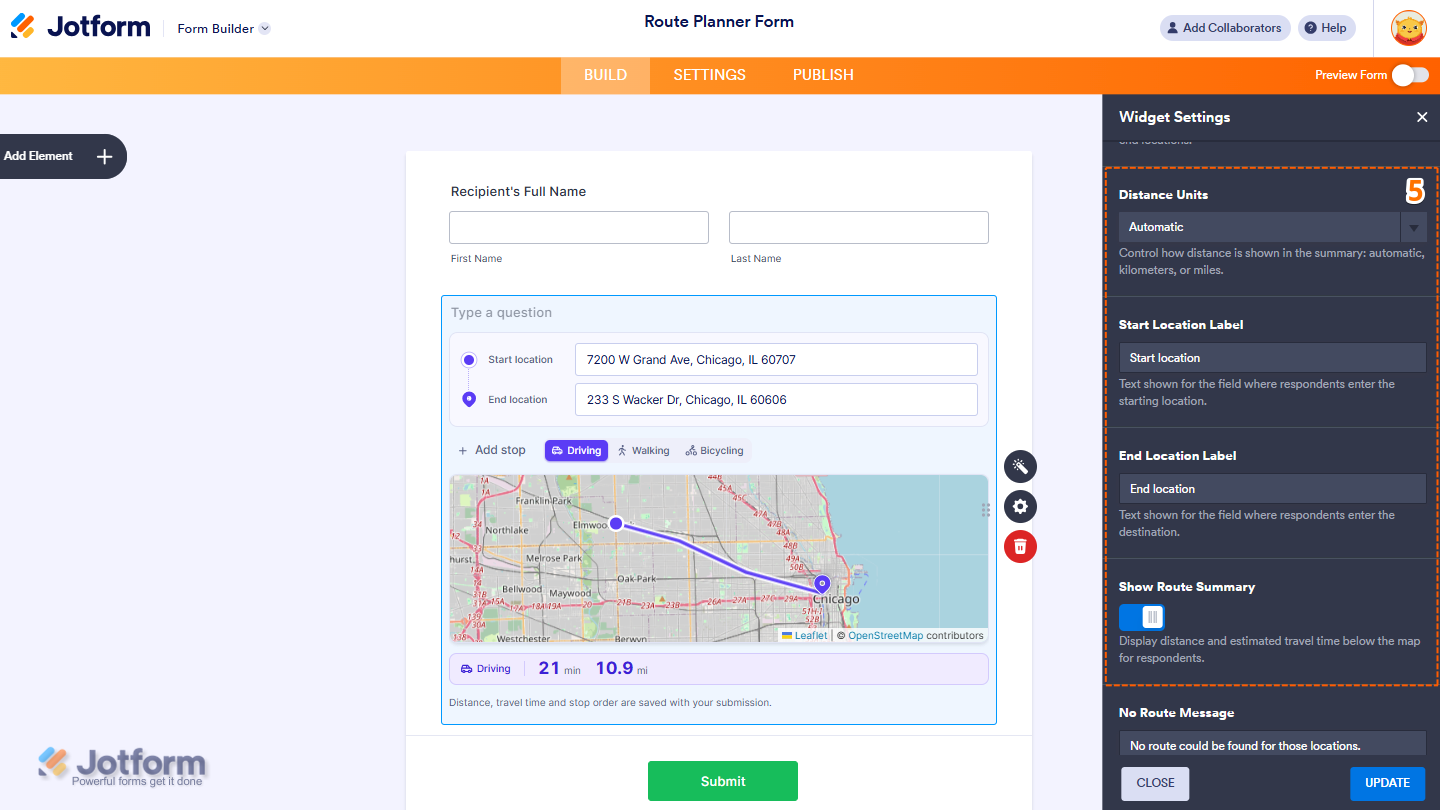Click the start location marker on the map

point(616,523)
